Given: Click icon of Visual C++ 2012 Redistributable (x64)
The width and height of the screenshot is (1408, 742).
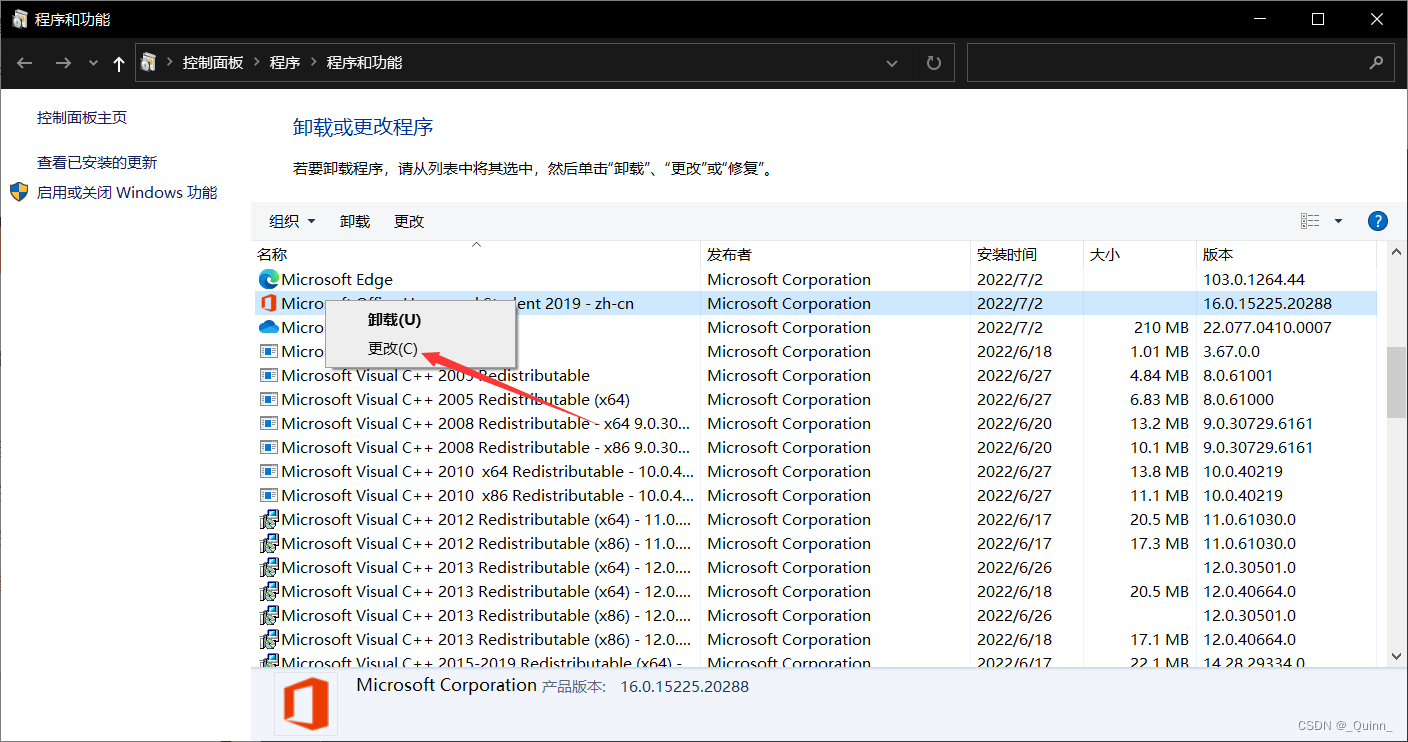Looking at the screenshot, I should (268, 519).
